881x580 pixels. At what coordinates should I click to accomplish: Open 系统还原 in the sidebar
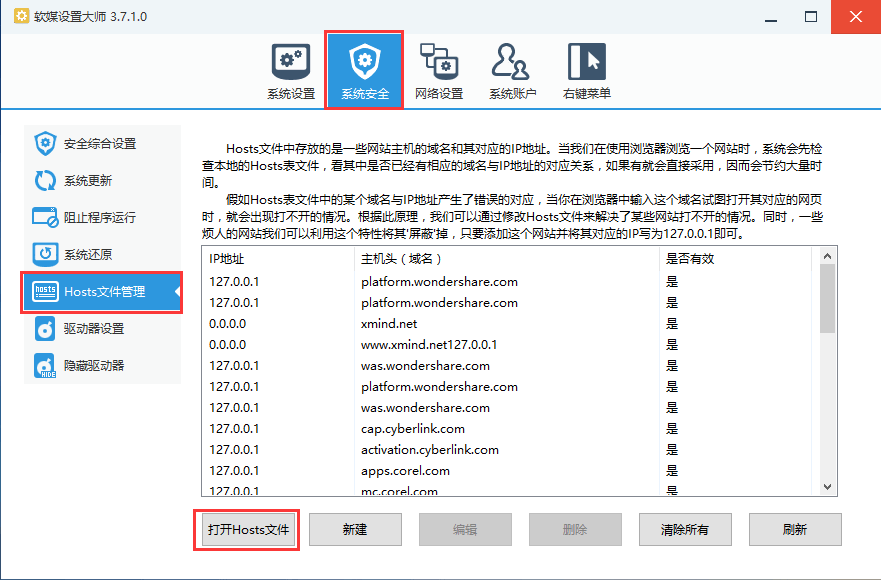[102, 255]
